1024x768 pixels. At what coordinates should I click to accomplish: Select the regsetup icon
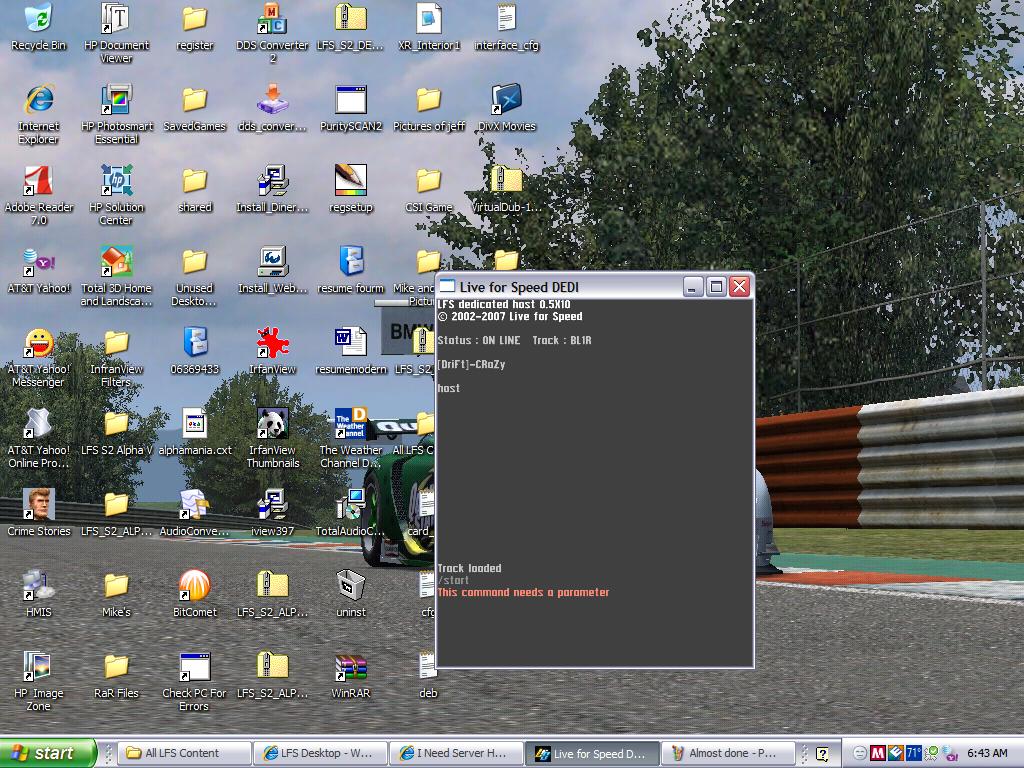tap(351, 180)
